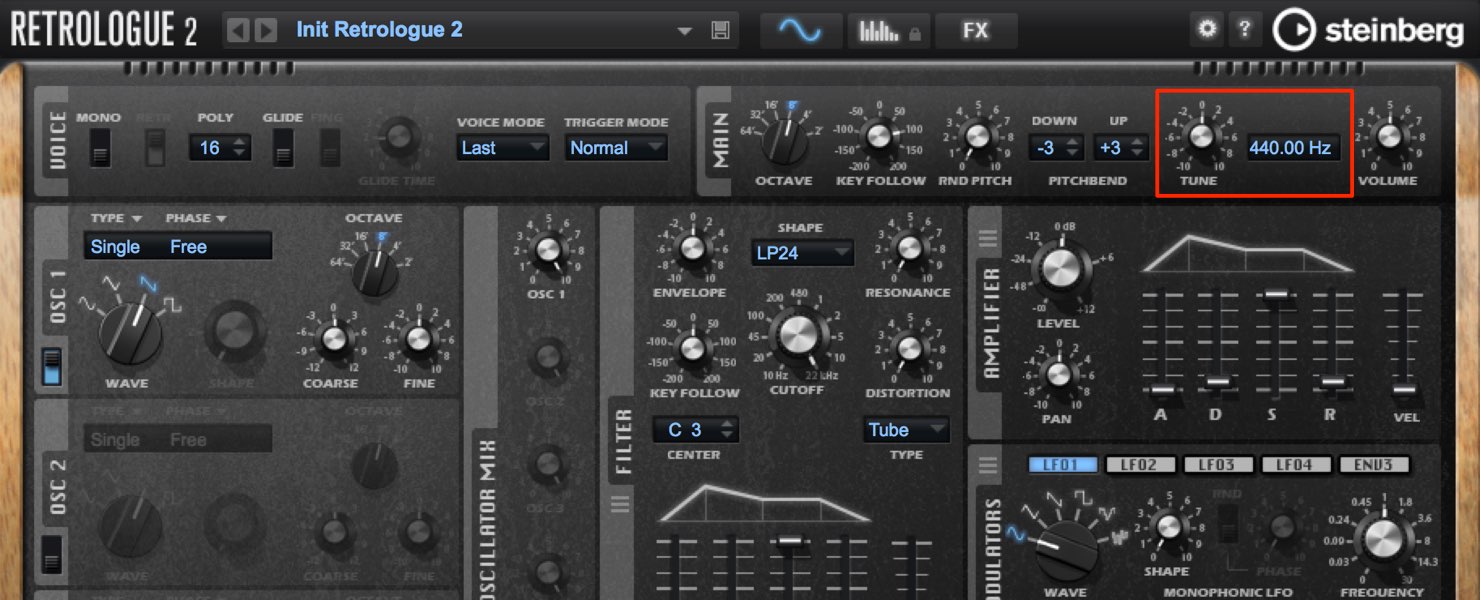Screen dimensions: 1480x600
Task: Open the Voice Mode dropdown showing Last
Action: [x=502, y=148]
